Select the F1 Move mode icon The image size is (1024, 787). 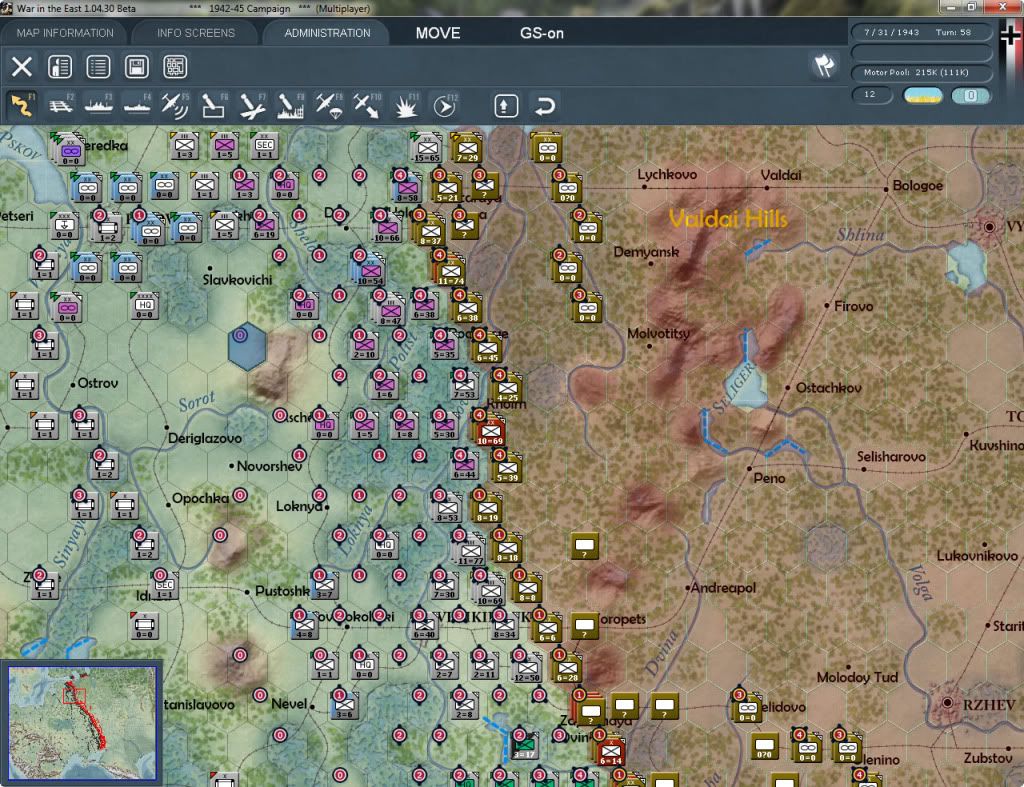pyautogui.click(x=22, y=105)
